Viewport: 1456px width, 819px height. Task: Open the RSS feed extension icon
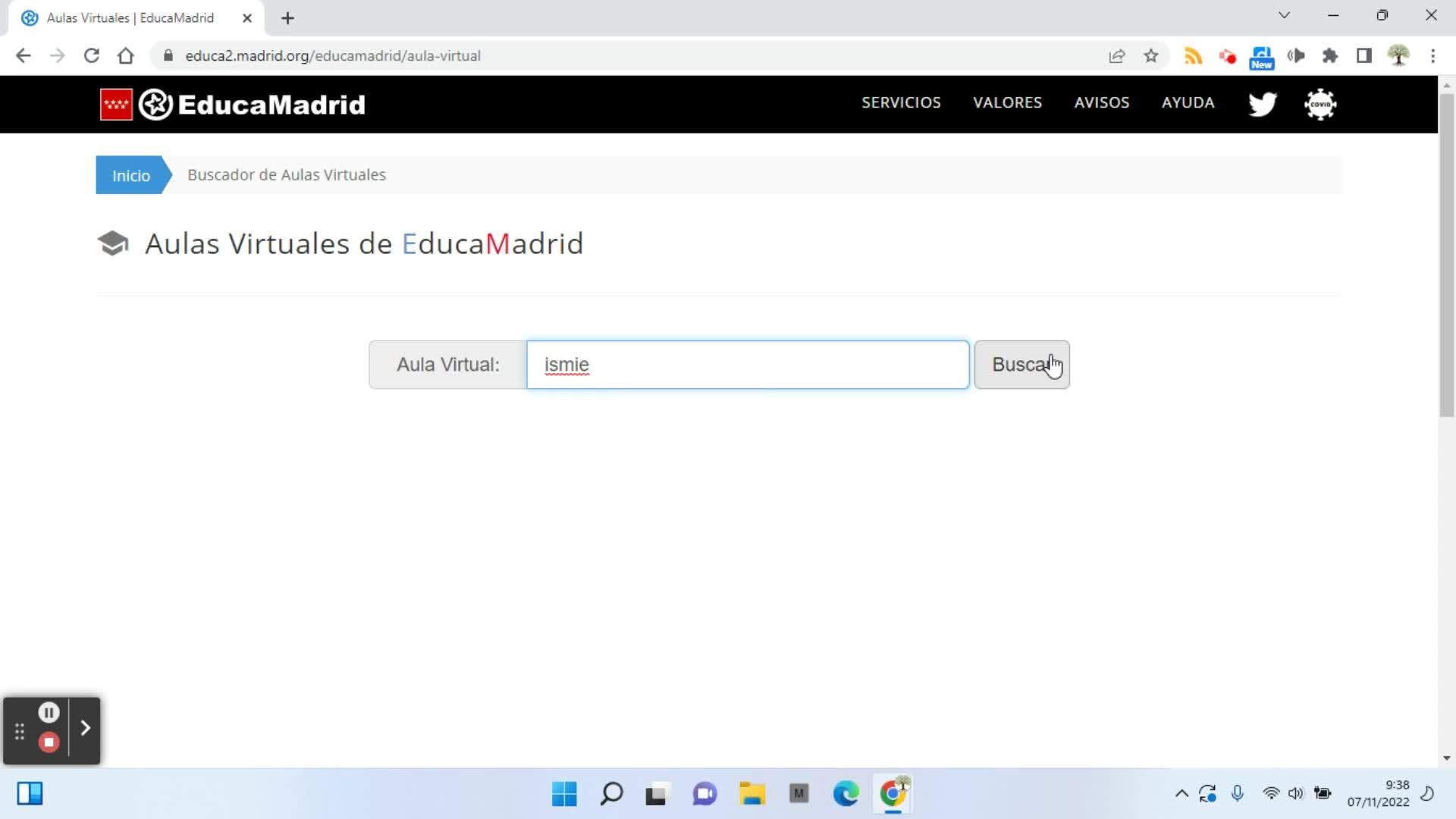coord(1193,56)
